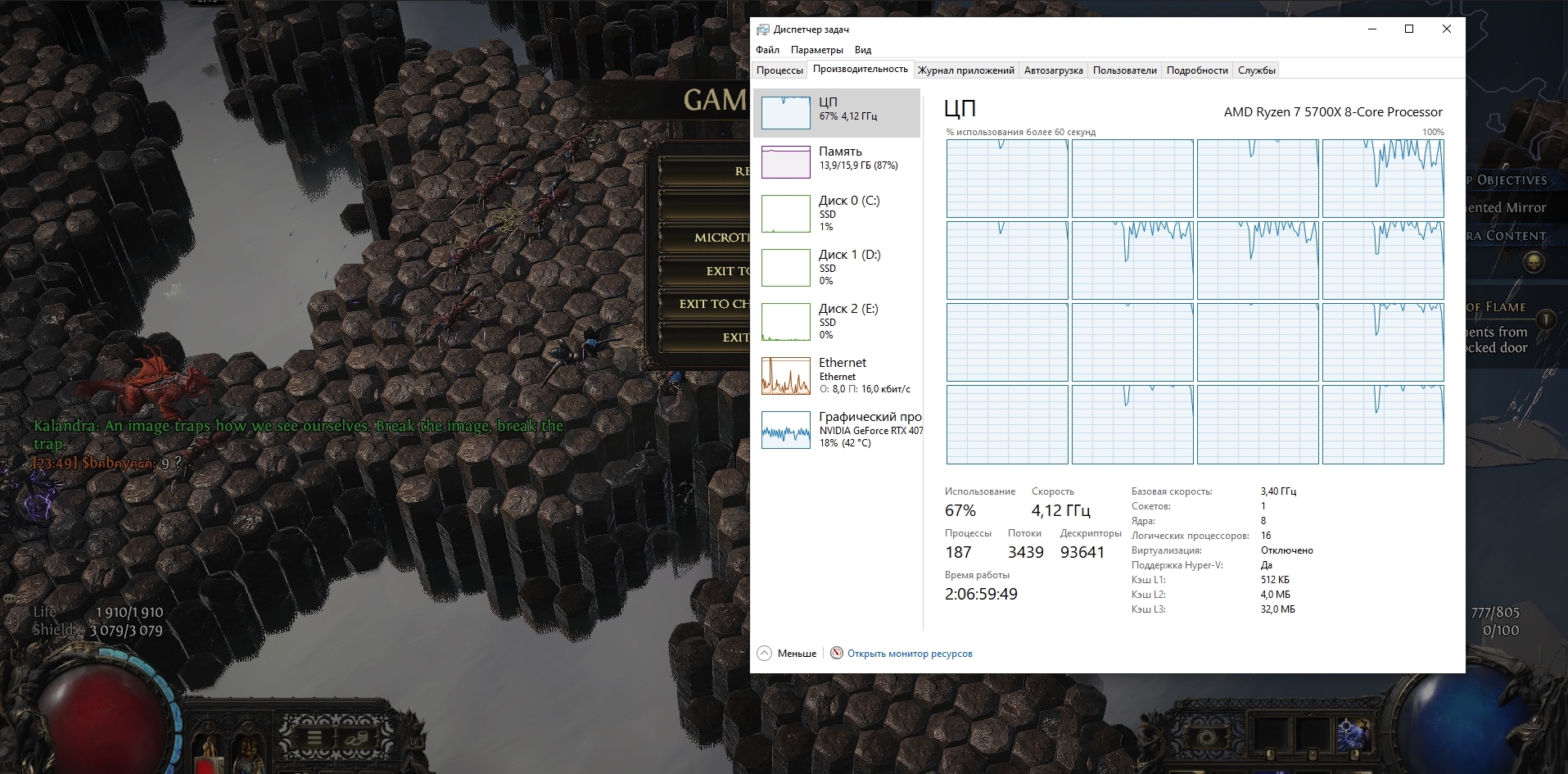The height and width of the screenshot is (774, 1568).
Task: Select the Ethernet network graph entry
Action: [837, 375]
